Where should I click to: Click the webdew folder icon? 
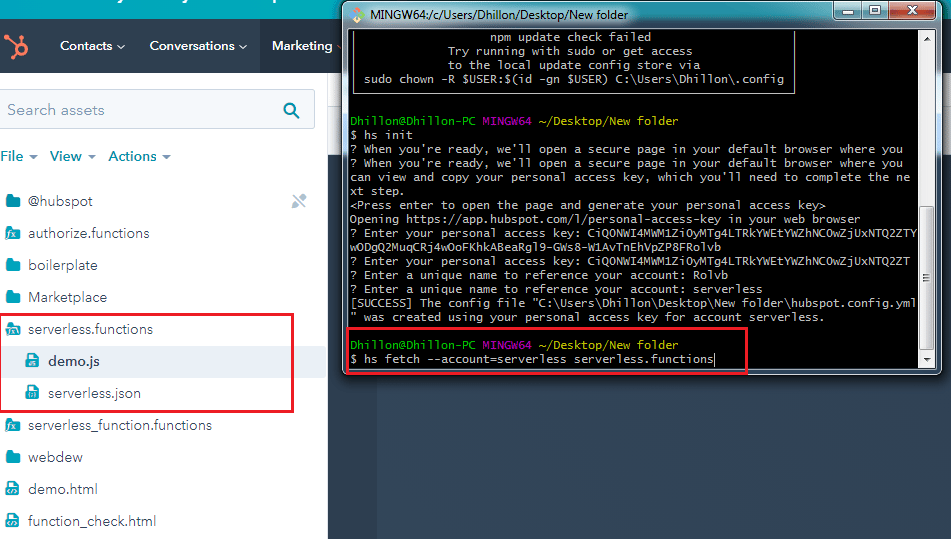(x=13, y=457)
